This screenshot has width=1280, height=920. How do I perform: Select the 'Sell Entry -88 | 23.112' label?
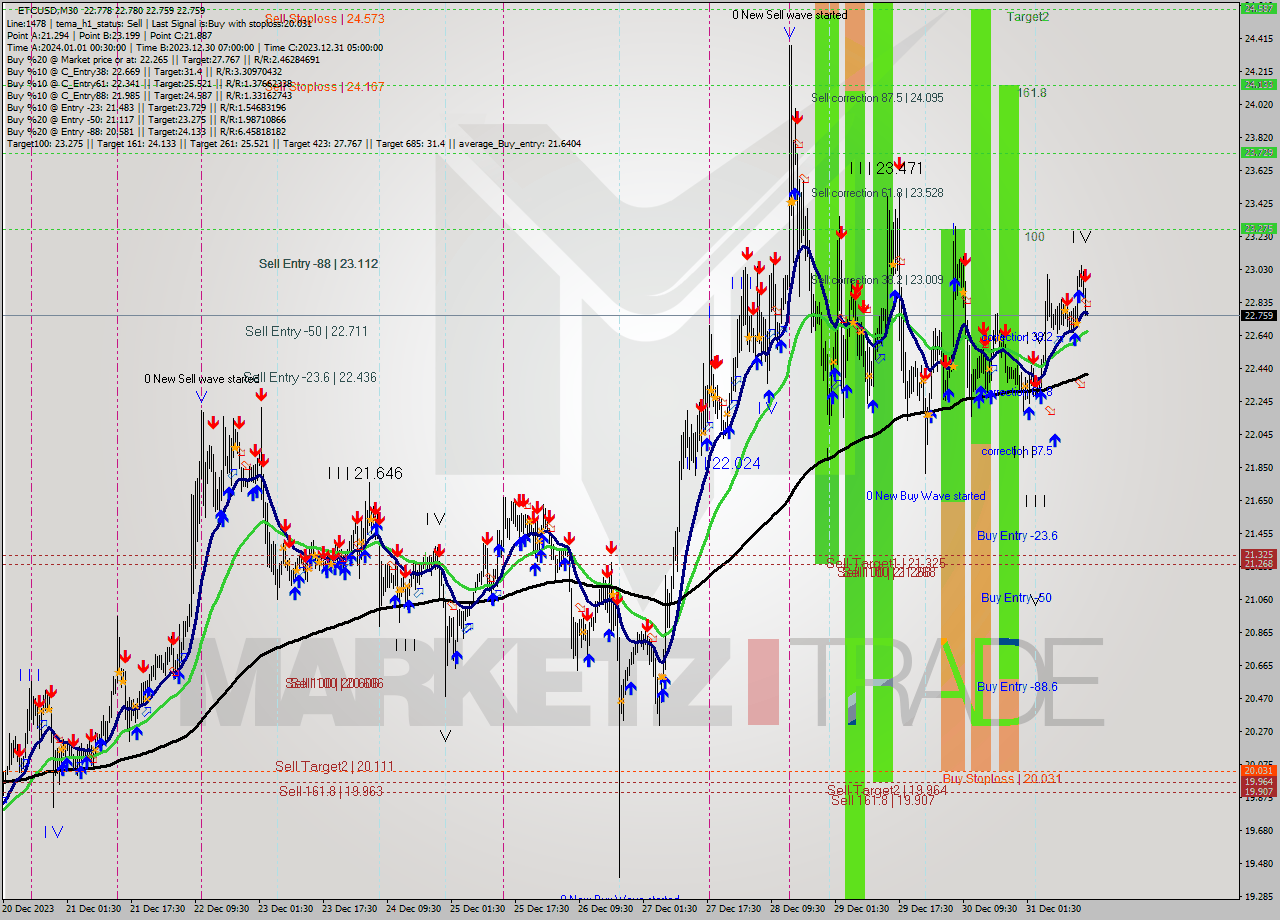[x=318, y=263]
